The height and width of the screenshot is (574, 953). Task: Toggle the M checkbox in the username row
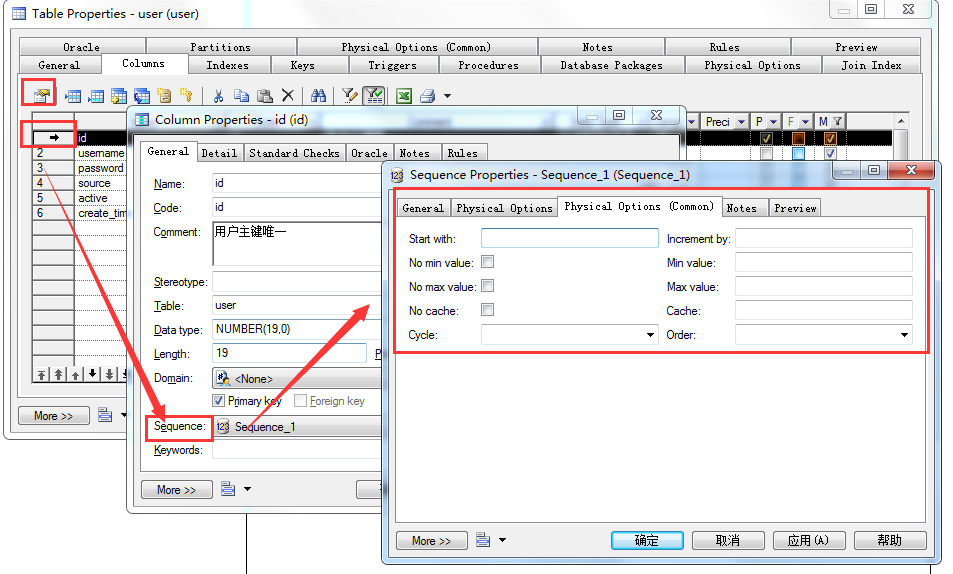[x=830, y=153]
